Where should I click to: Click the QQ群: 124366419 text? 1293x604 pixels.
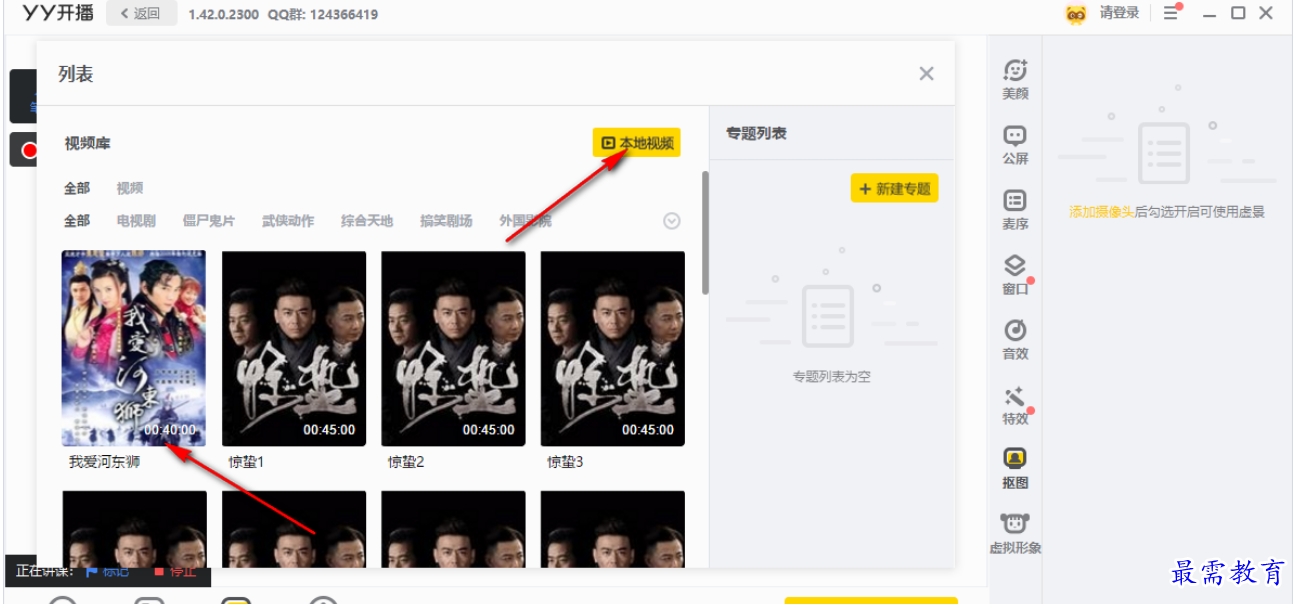coord(323,14)
